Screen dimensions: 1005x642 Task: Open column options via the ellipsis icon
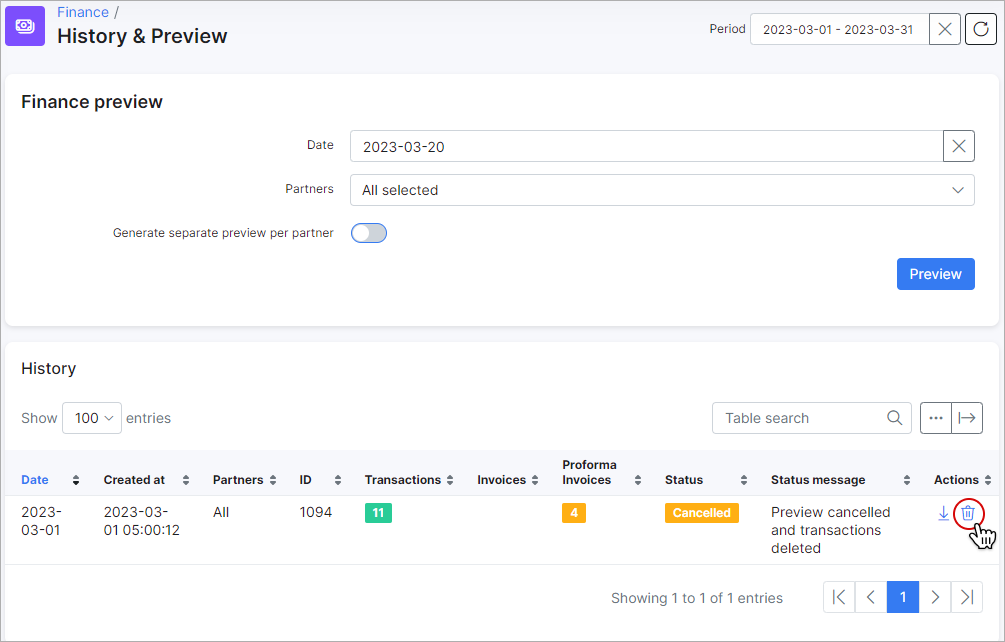click(x=935, y=417)
